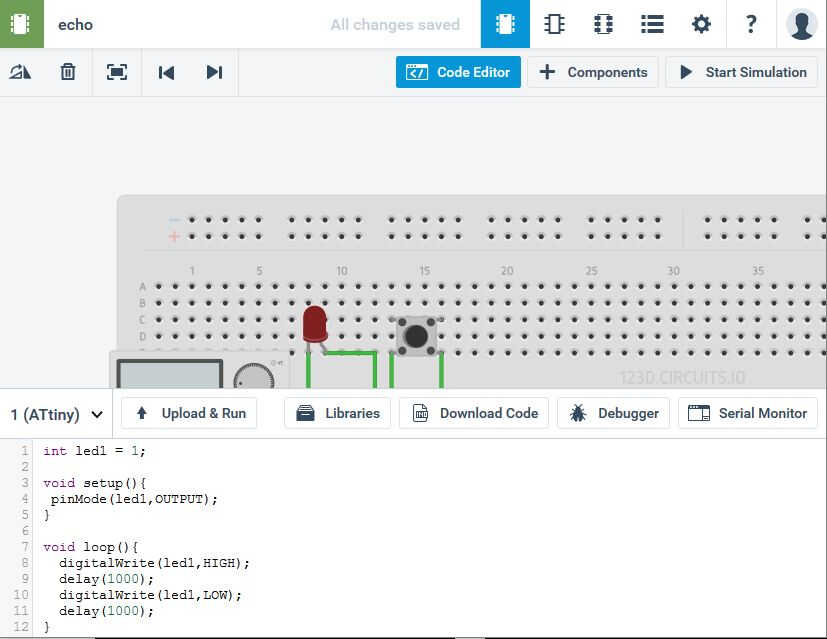Viewport: 827px width, 639px height.
Task: Select the pushbutton on breadboard
Action: point(416,336)
